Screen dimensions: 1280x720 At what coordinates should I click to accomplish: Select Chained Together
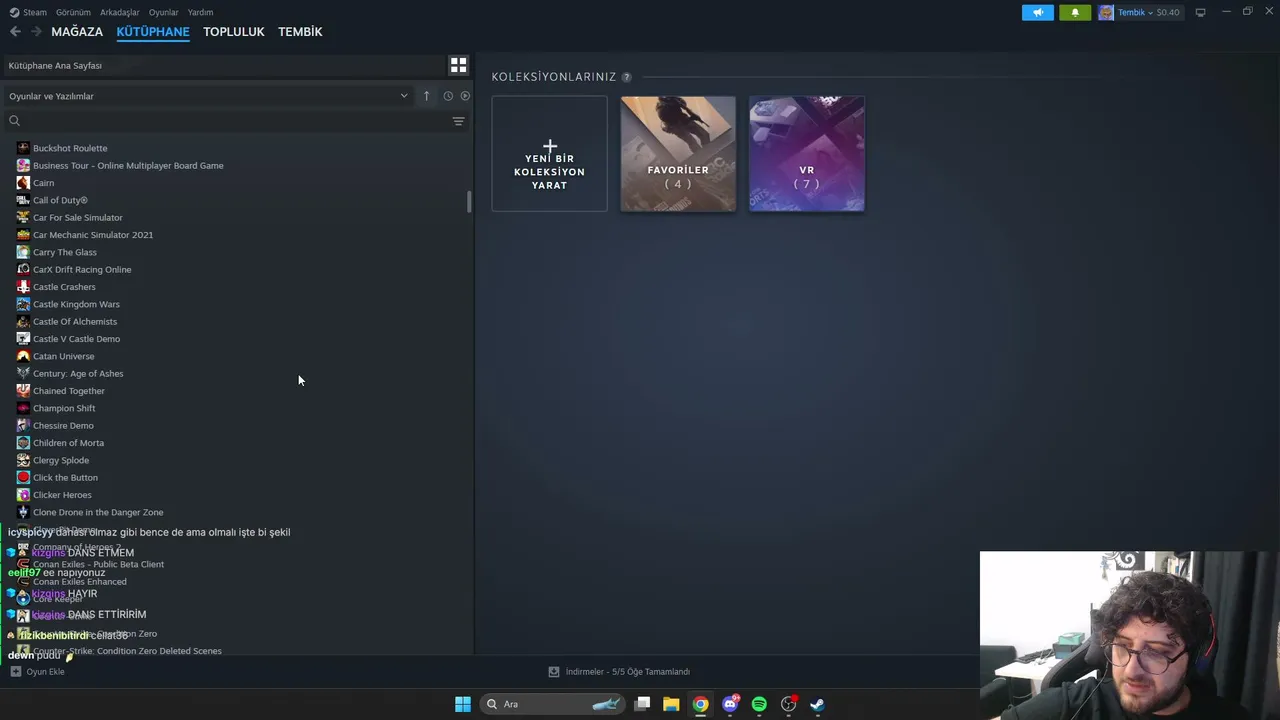pos(69,391)
